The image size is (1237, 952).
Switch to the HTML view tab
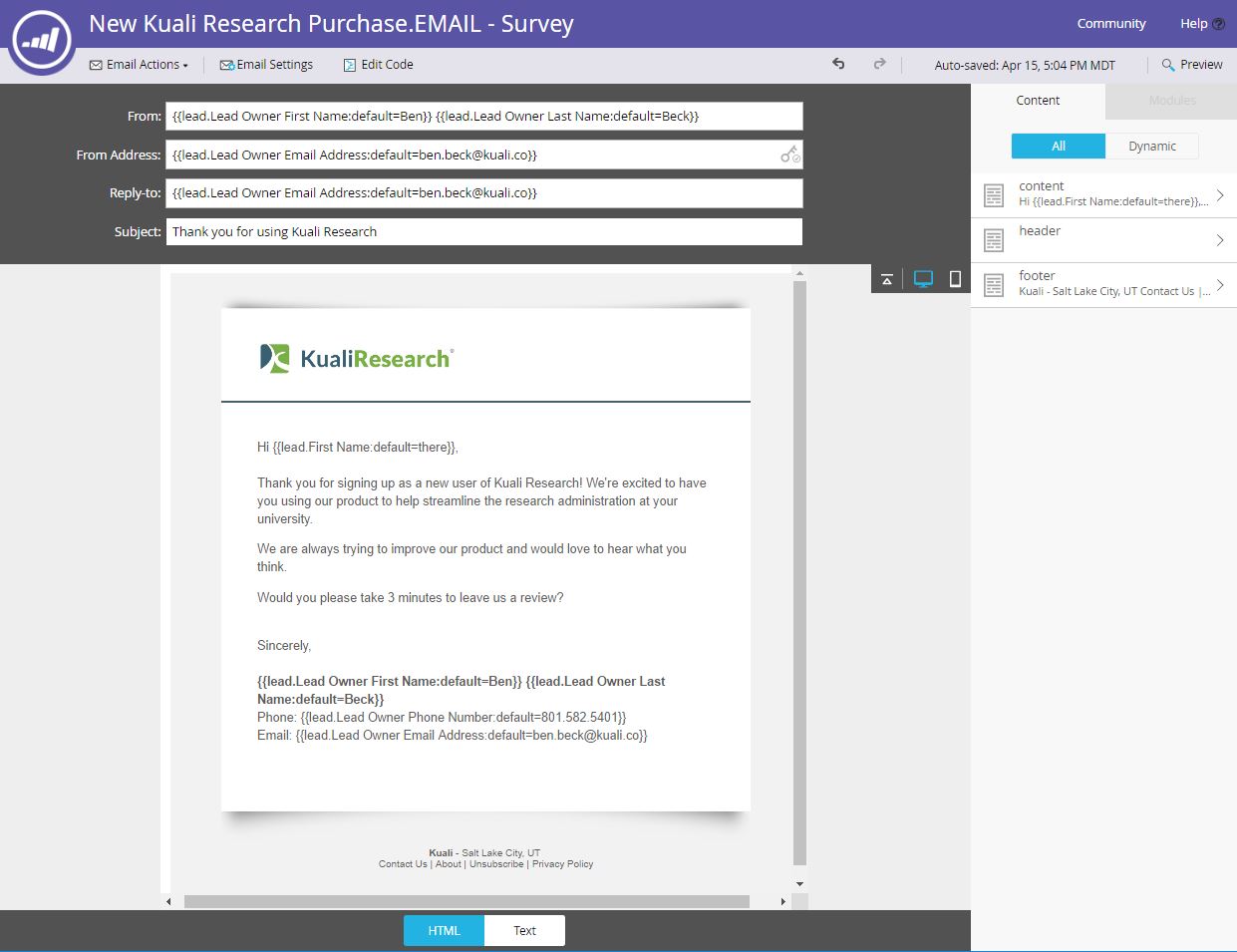(444, 931)
